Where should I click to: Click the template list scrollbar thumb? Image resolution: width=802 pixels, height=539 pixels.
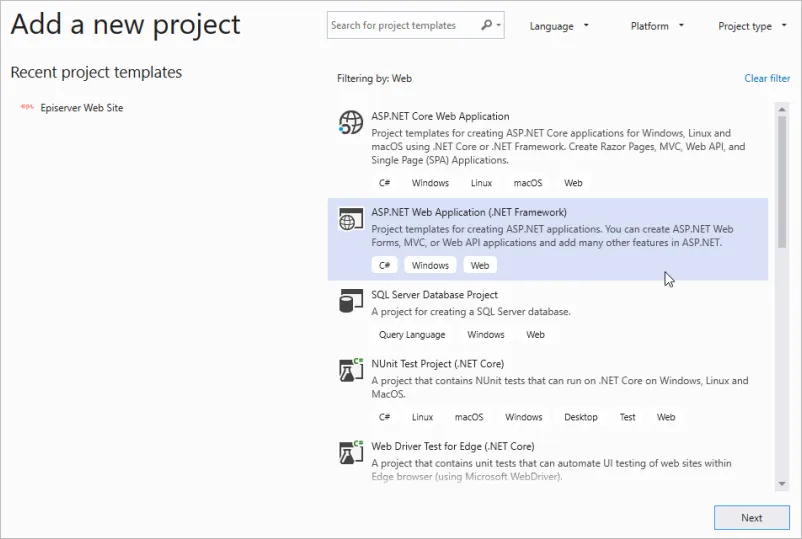pyautogui.click(x=782, y=182)
